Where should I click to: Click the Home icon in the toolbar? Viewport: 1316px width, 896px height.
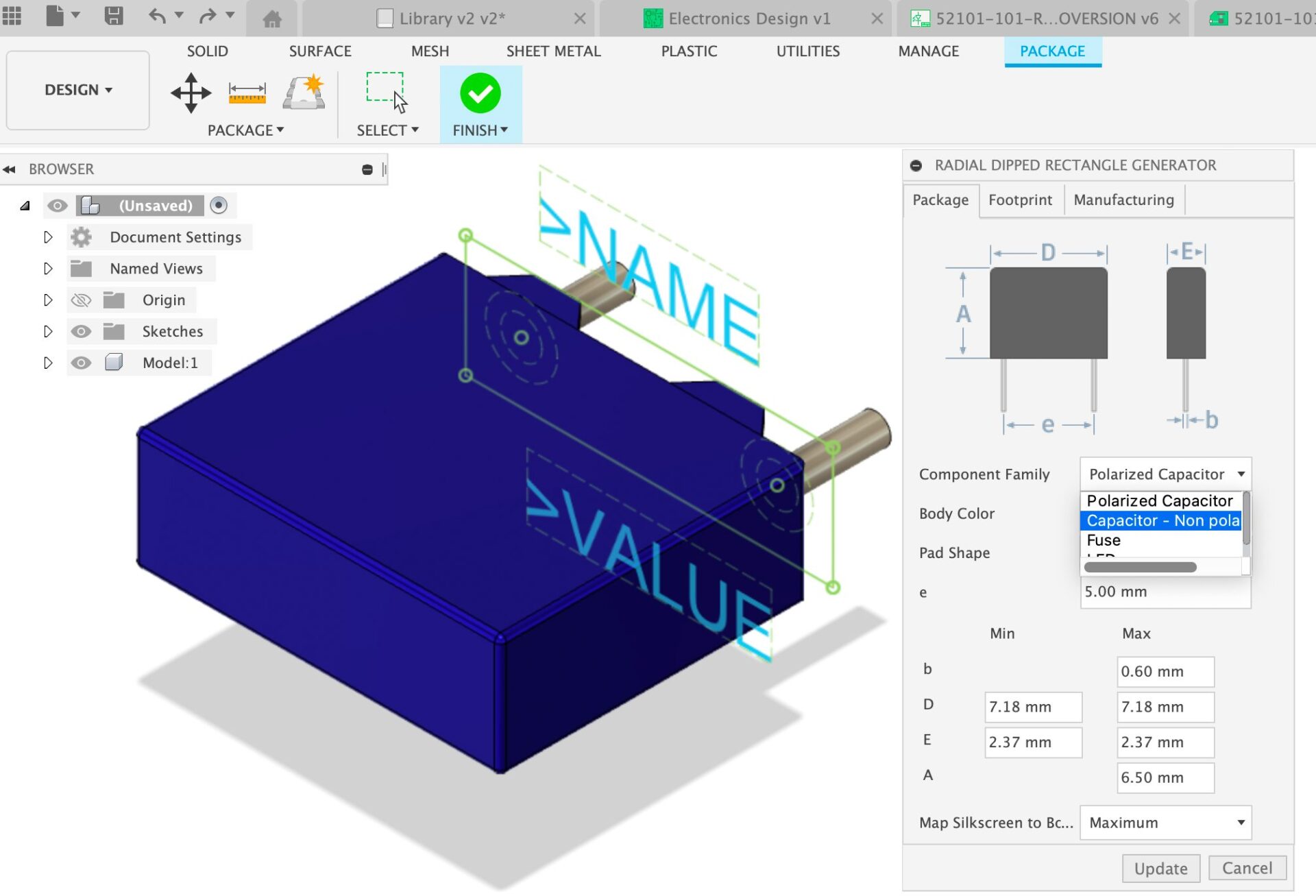[x=272, y=19]
